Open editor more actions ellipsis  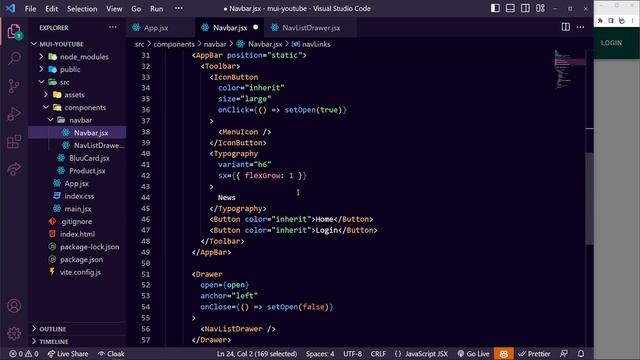click(580, 27)
